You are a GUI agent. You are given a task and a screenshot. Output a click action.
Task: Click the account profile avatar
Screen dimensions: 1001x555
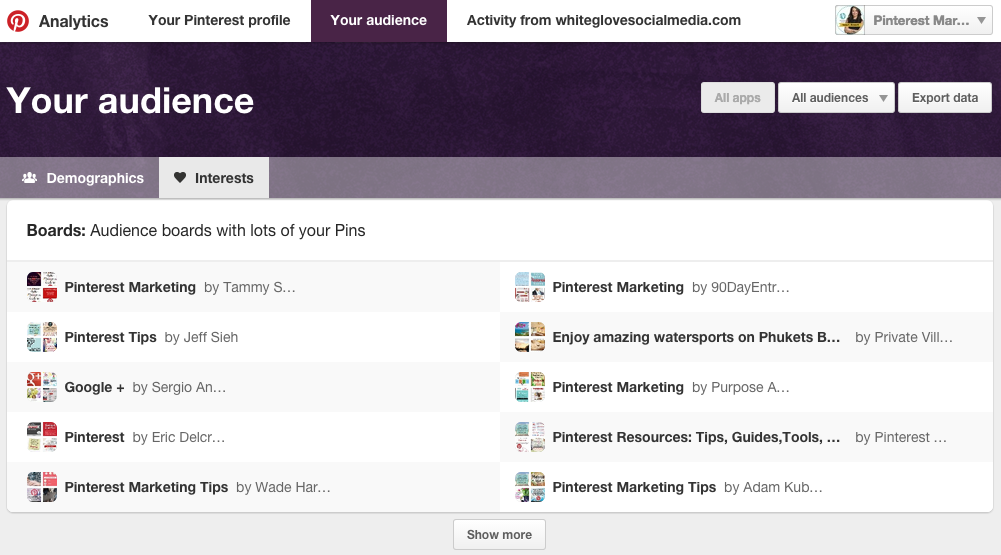pyautogui.click(x=850, y=20)
